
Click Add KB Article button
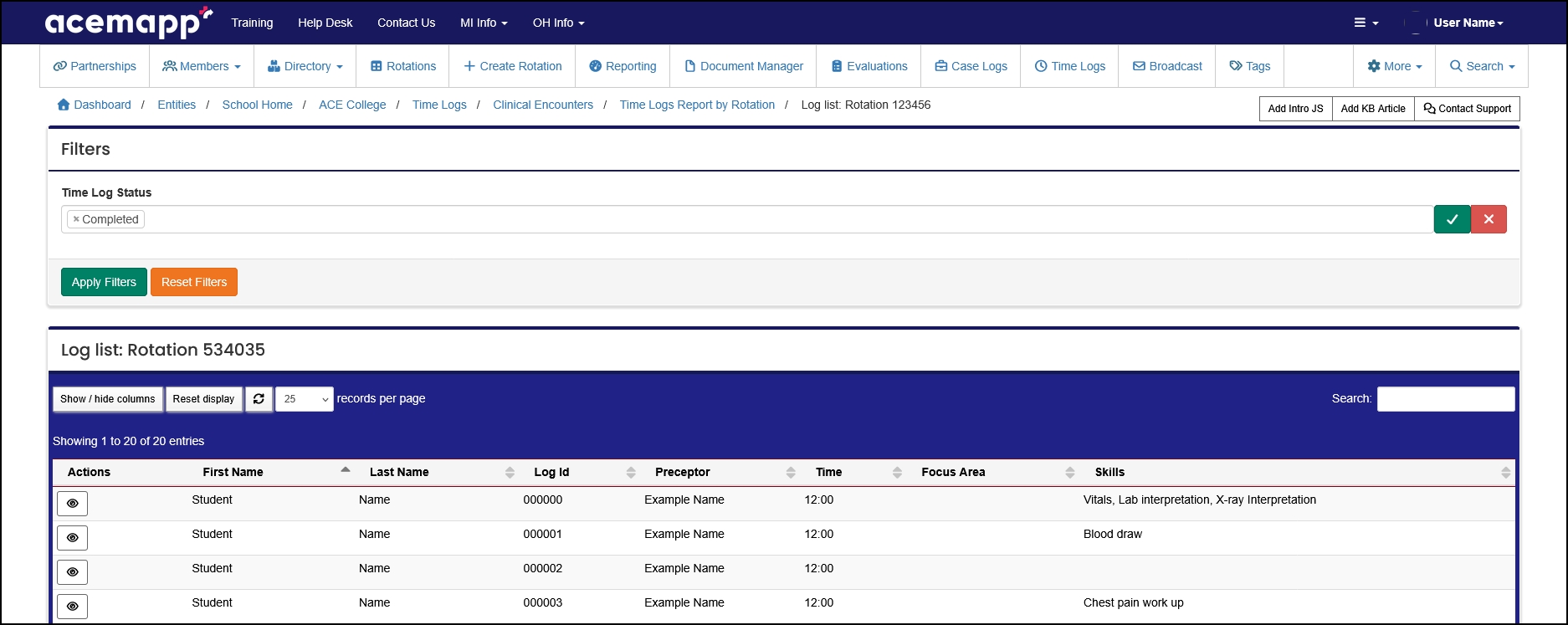(x=1373, y=109)
